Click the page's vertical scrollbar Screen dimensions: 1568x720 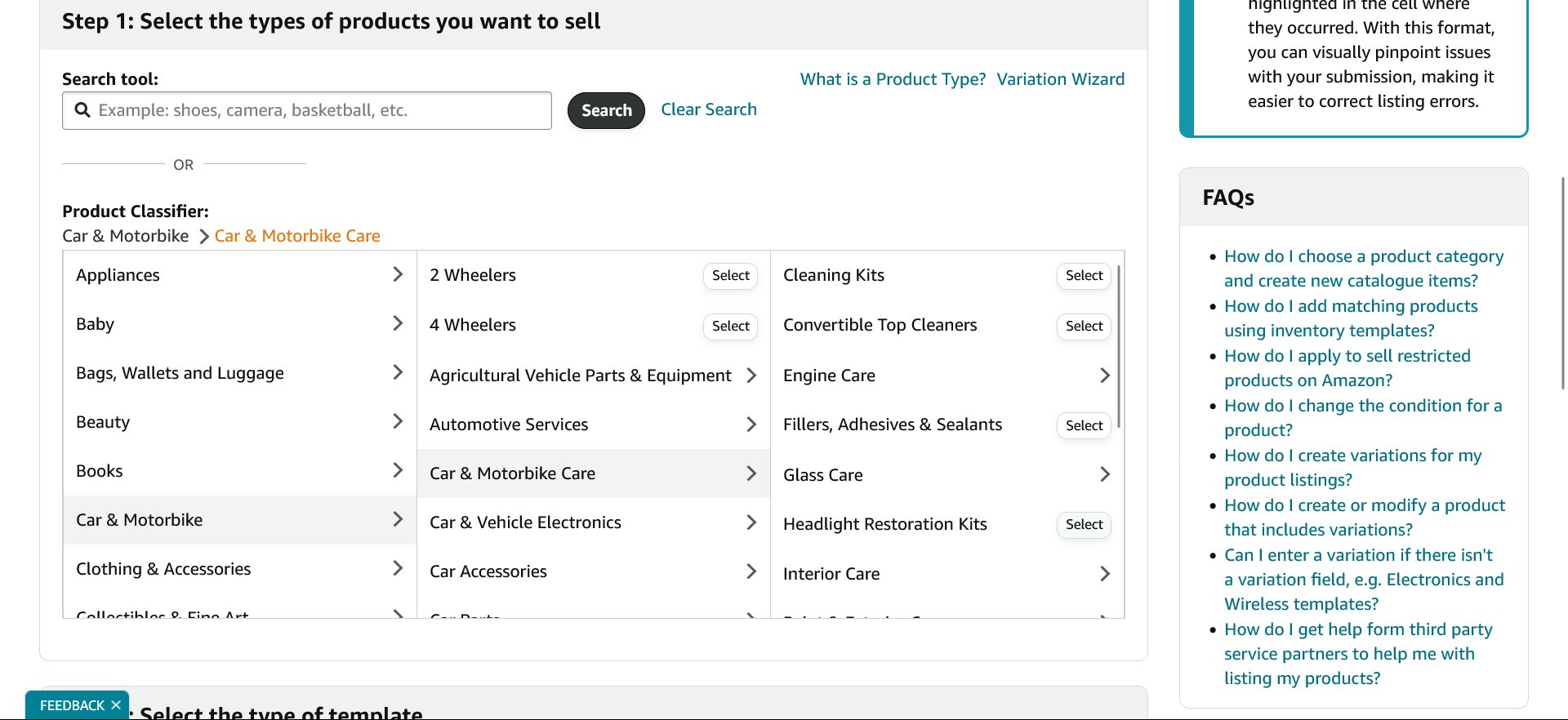click(1563, 283)
